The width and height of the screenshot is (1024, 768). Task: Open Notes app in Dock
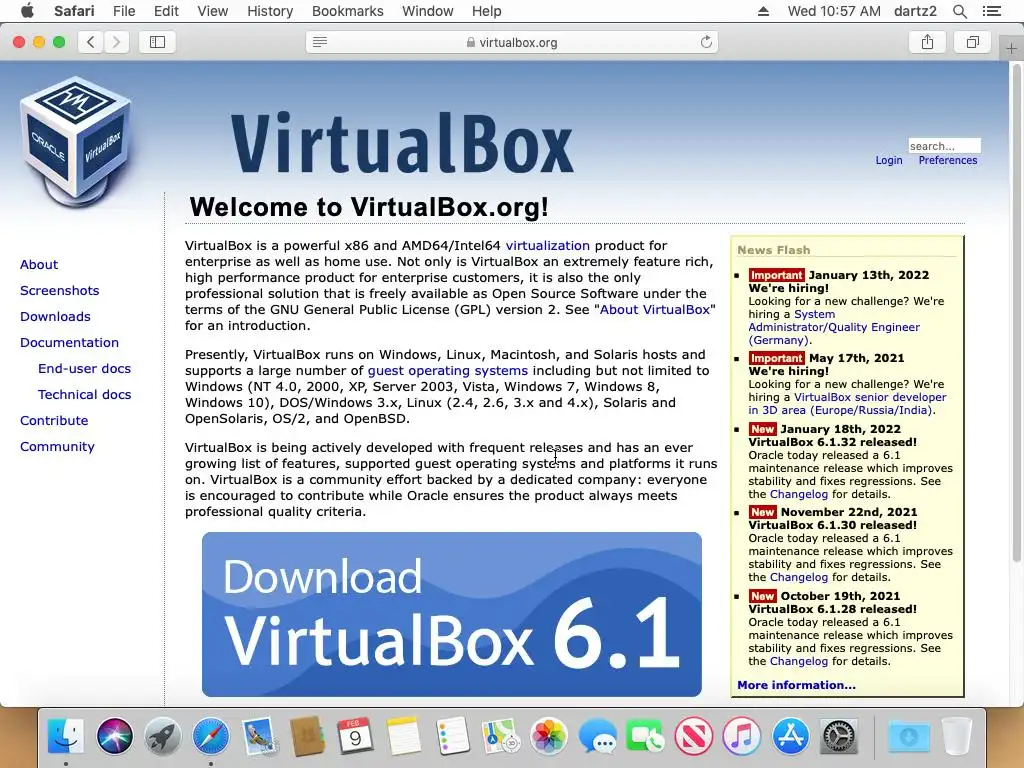click(x=404, y=736)
